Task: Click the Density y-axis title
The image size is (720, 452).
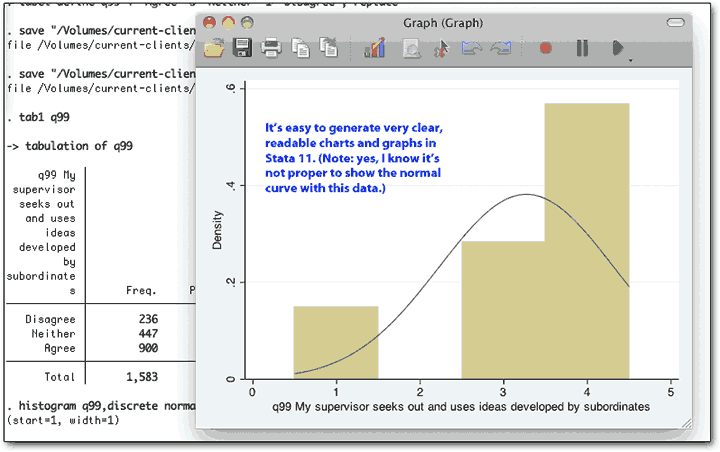Action: (x=217, y=230)
